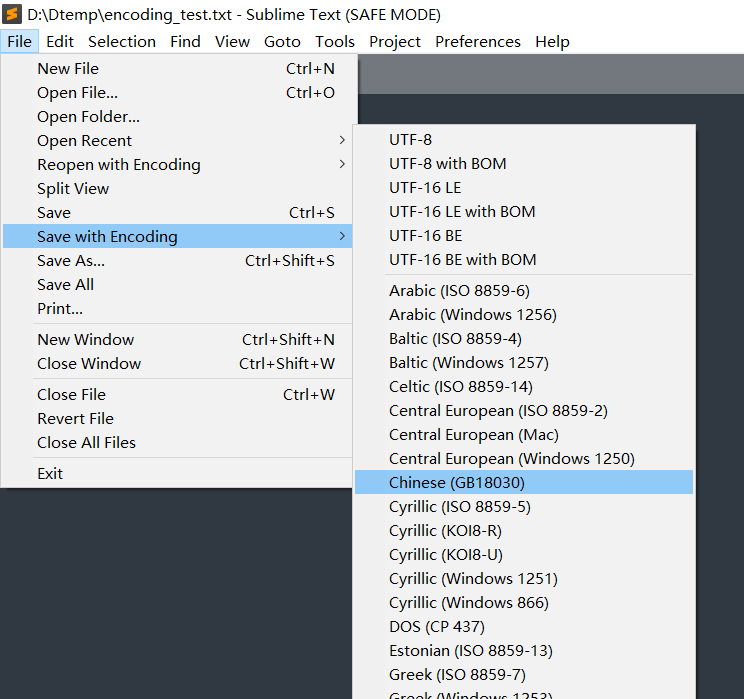This screenshot has height=699, width=744.
Task: Select Arabic (ISO 8859-6) encoding
Action: point(524,291)
